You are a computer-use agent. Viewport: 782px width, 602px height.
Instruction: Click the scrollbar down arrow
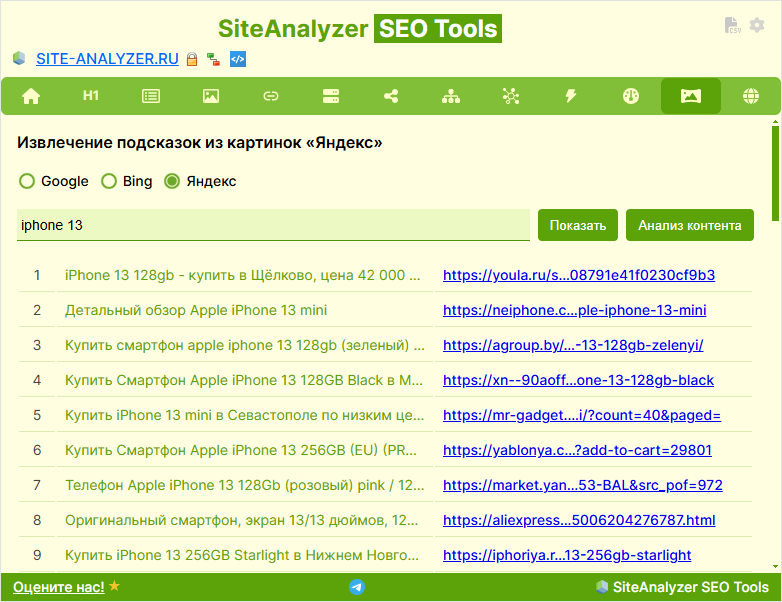(x=776, y=567)
